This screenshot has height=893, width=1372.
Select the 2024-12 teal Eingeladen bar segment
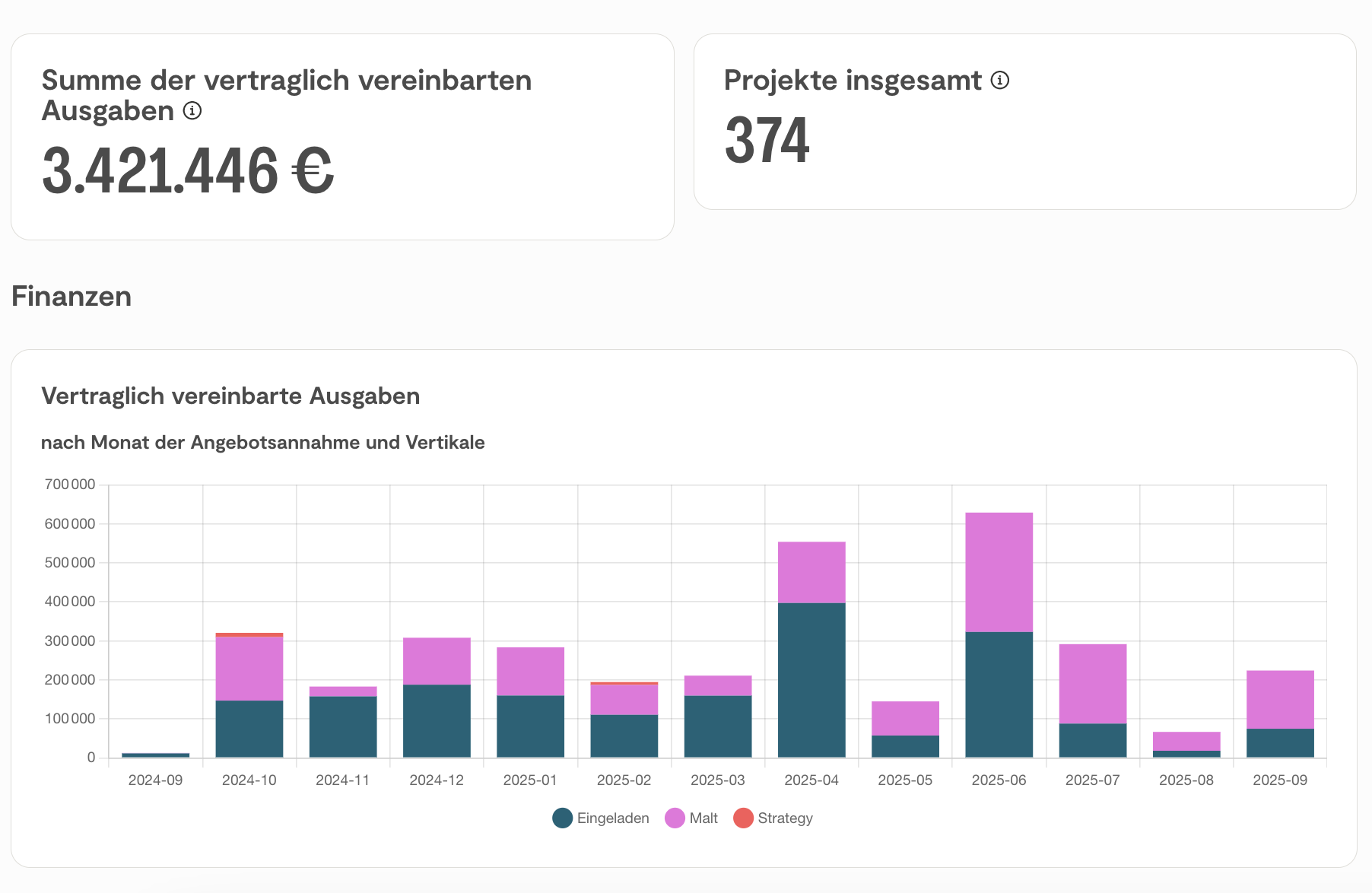[437, 720]
